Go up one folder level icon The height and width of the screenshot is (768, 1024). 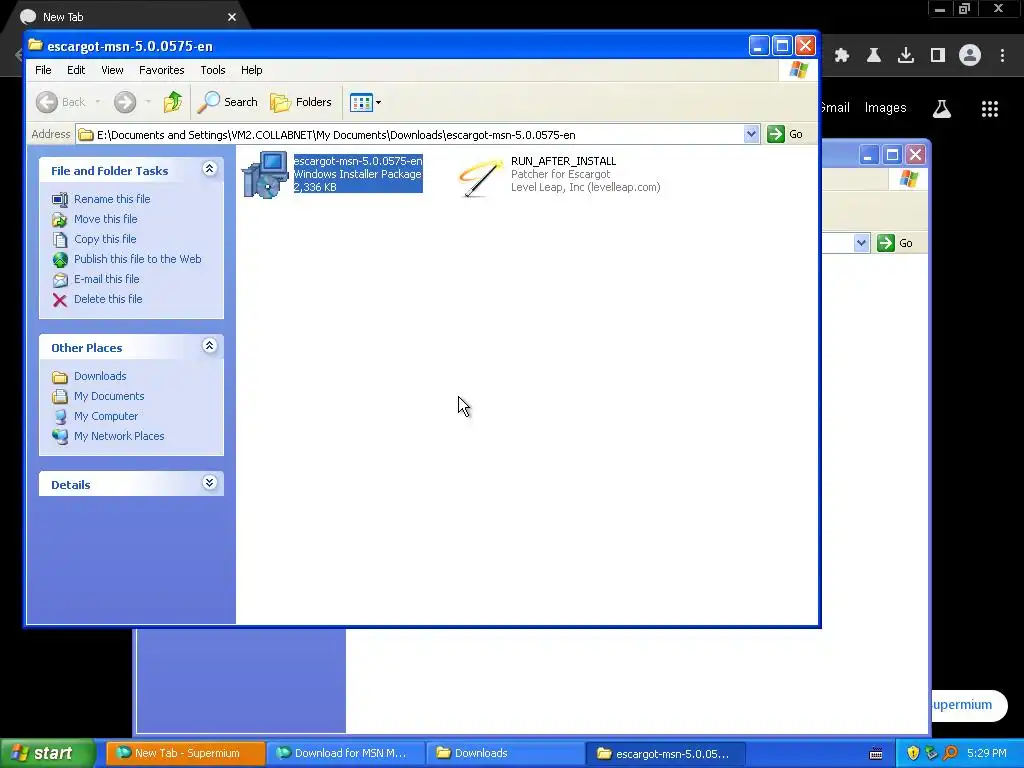(x=173, y=102)
